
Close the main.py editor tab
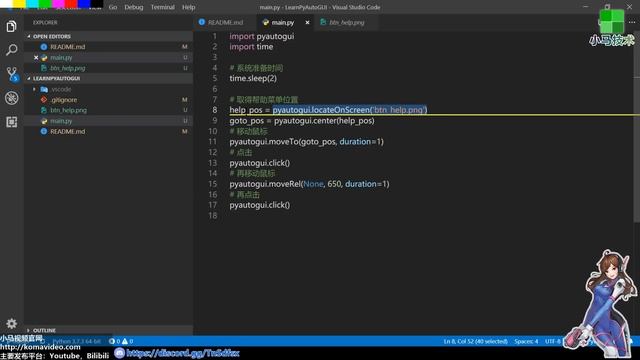[307, 22]
